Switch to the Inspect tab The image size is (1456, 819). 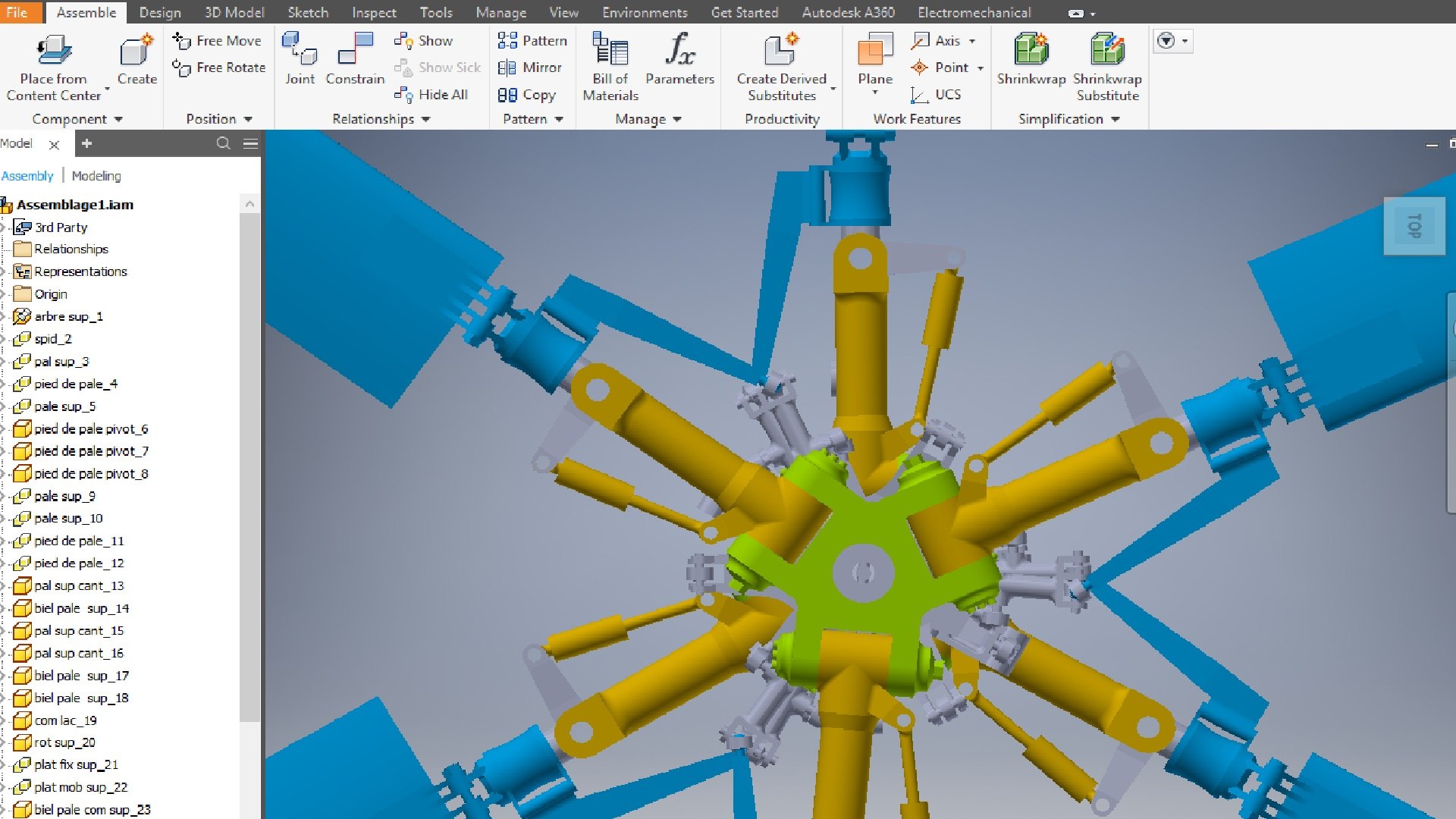point(374,12)
